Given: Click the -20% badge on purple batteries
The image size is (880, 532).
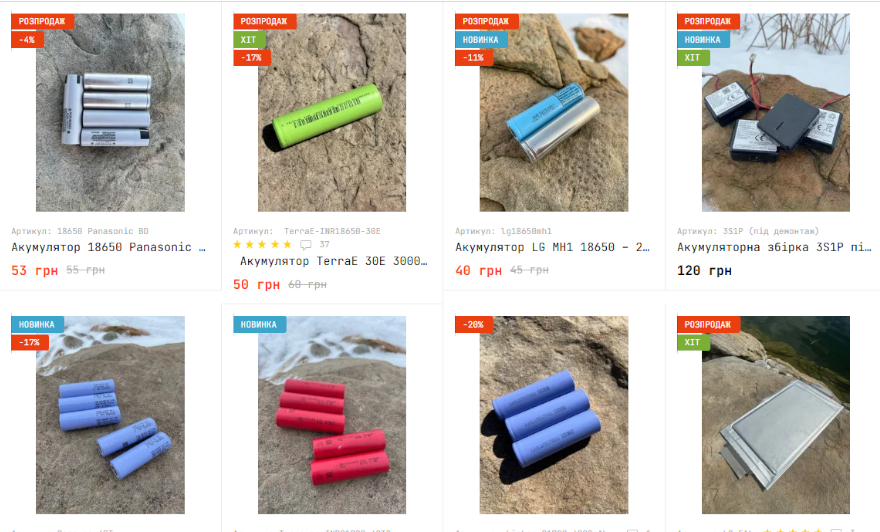Looking at the screenshot, I should pos(474,324).
